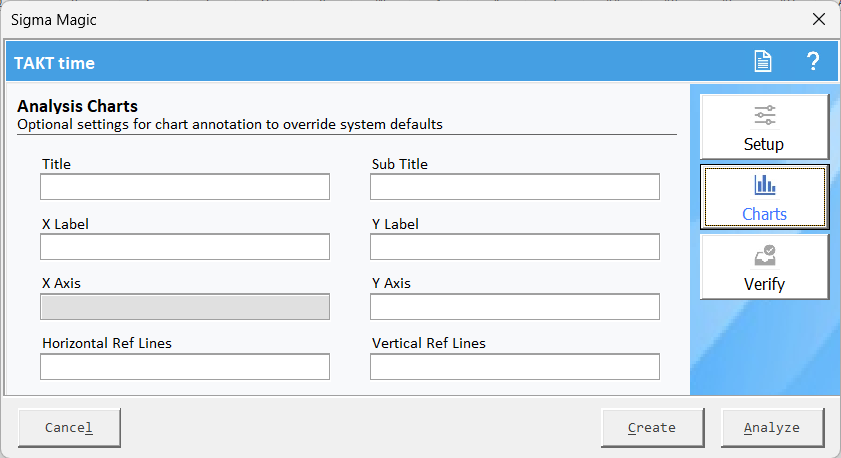841x458 pixels.
Task: Click into the X Label field
Action: point(185,247)
